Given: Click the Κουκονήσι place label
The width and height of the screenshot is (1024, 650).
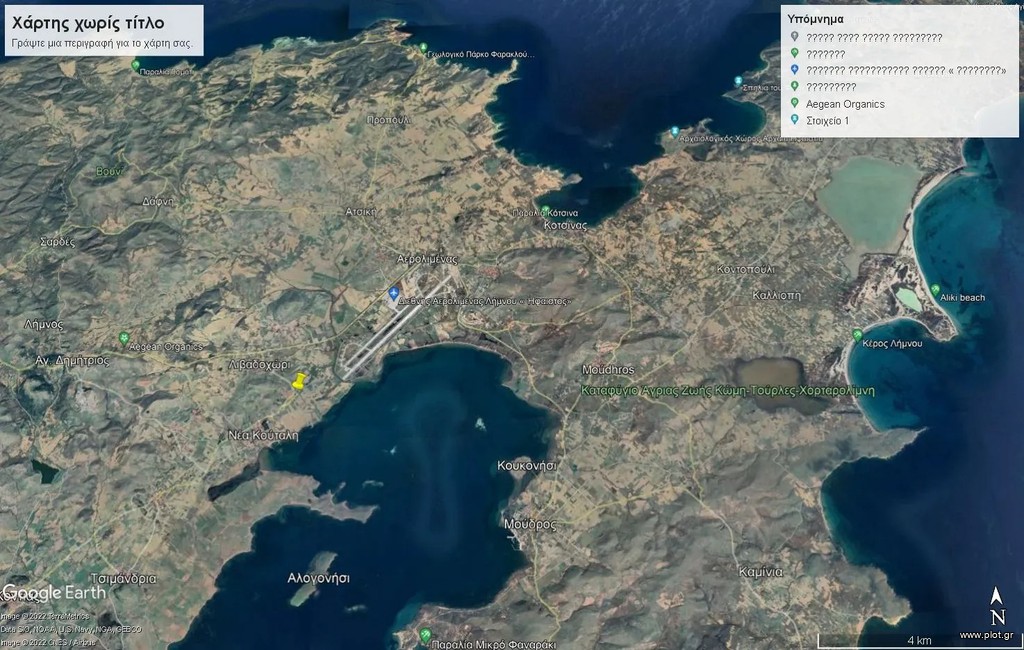Looking at the screenshot, I should pos(527,466).
